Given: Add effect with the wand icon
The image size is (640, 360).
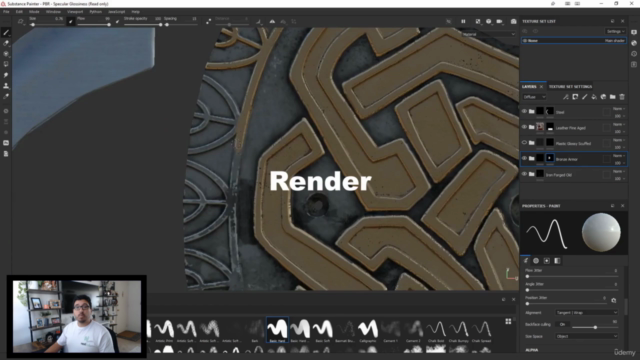Looking at the screenshot, I should click(x=566, y=97).
